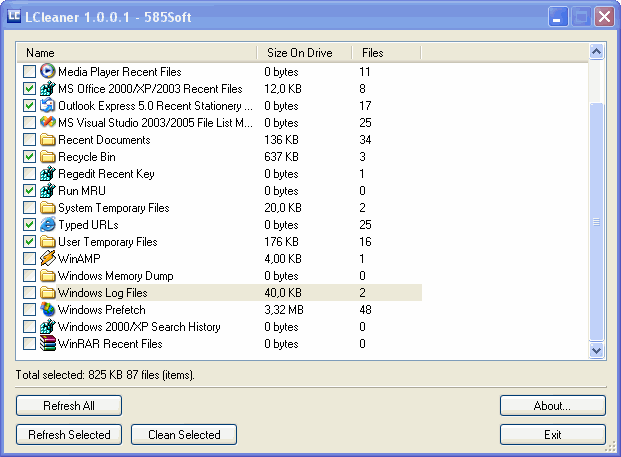Click the '176 KB' size value
This screenshot has width=621, height=457.
click(x=281, y=242)
